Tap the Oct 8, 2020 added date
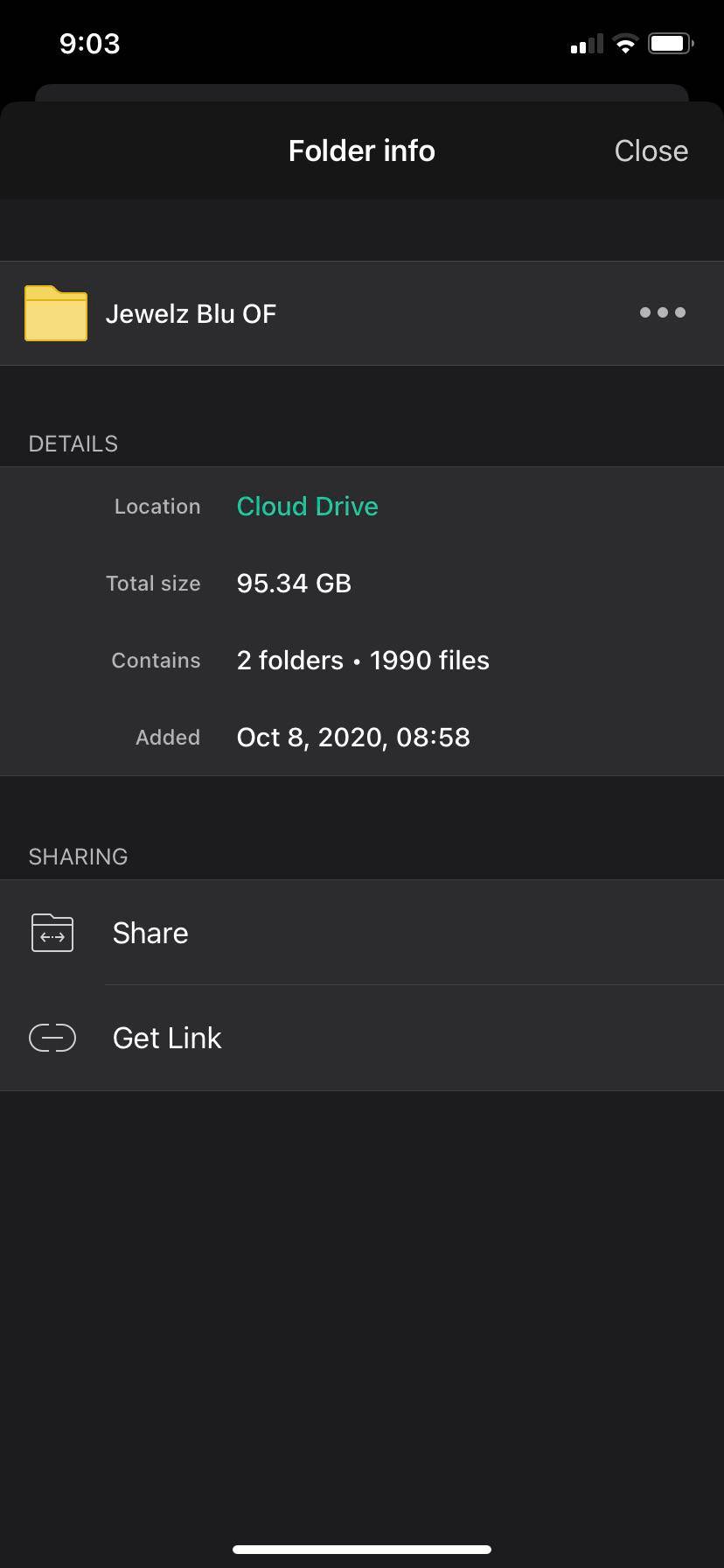This screenshot has height=1568, width=724. pyautogui.click(x=353, y=738)
